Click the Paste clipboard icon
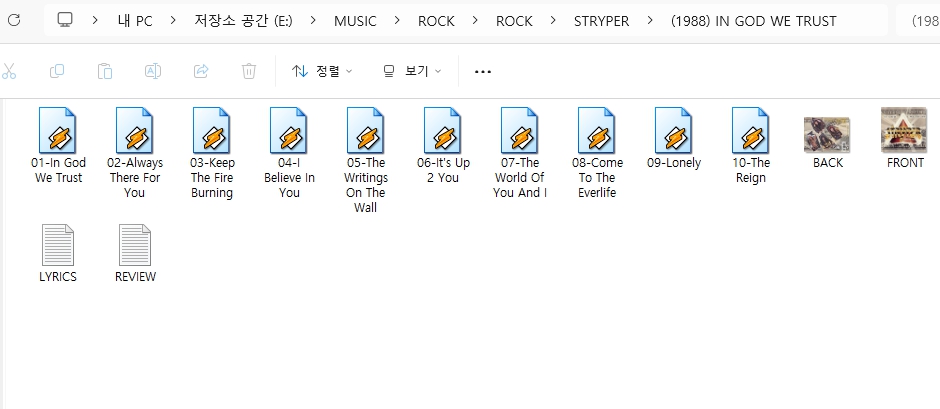Screen dimensions: 940x409 [x=105, y=71]
